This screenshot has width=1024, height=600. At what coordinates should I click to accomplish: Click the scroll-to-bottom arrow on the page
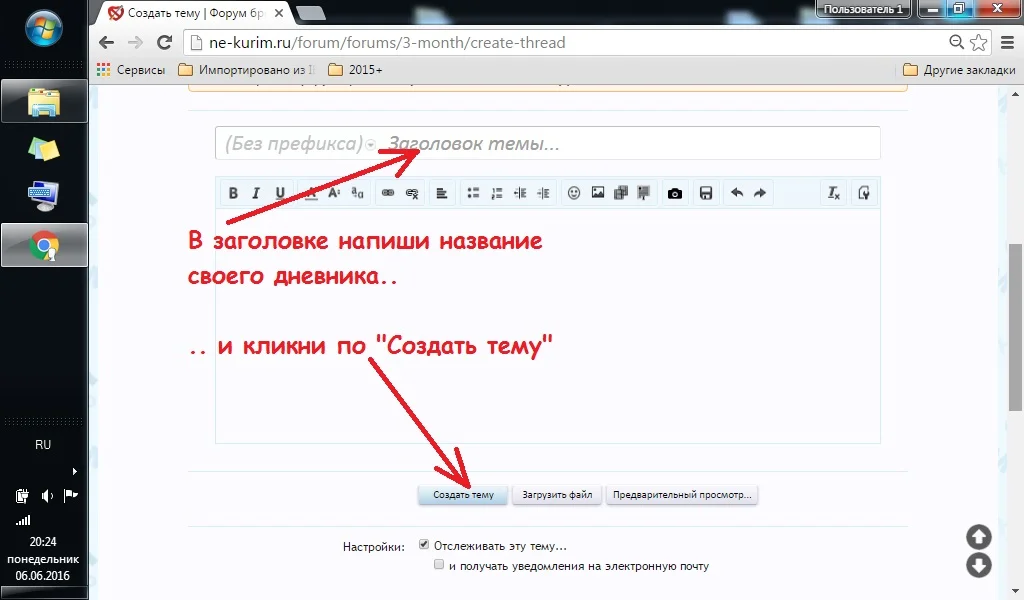click(x=978, y=565)
